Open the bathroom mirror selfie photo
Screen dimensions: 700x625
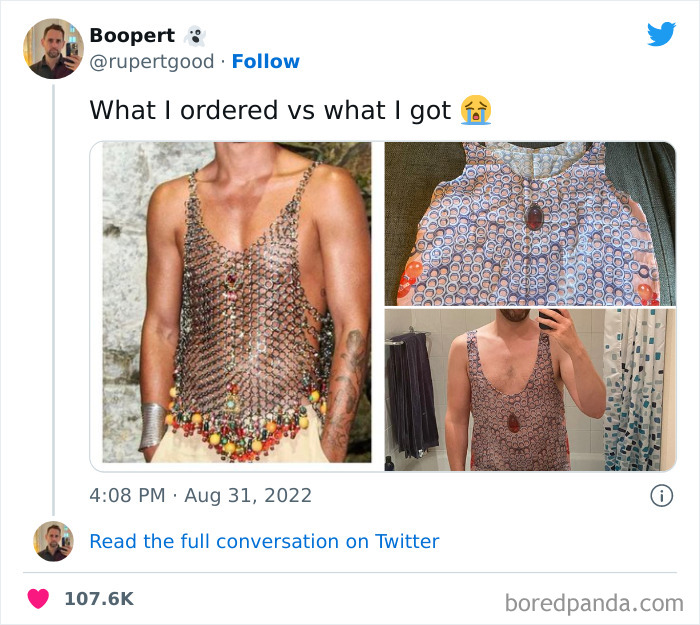(530, 390)
